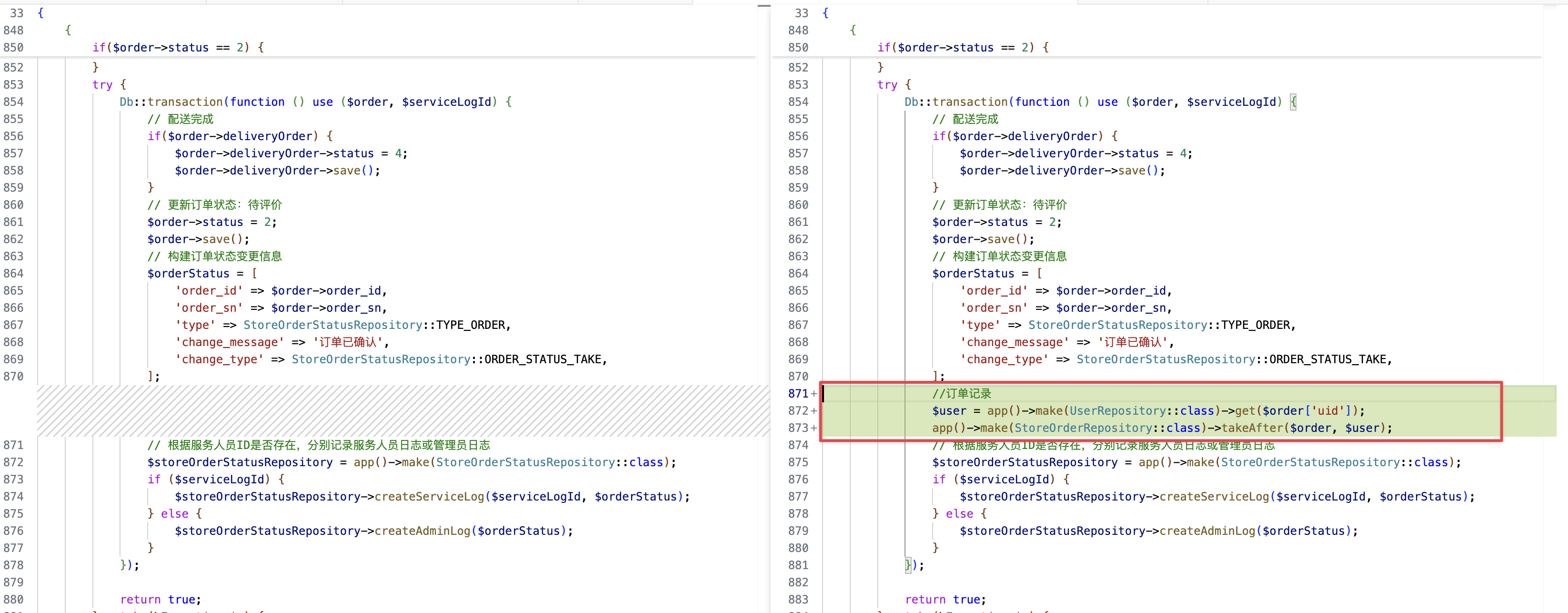Click the plus marker beside line 873

click(x=814, y=428)
